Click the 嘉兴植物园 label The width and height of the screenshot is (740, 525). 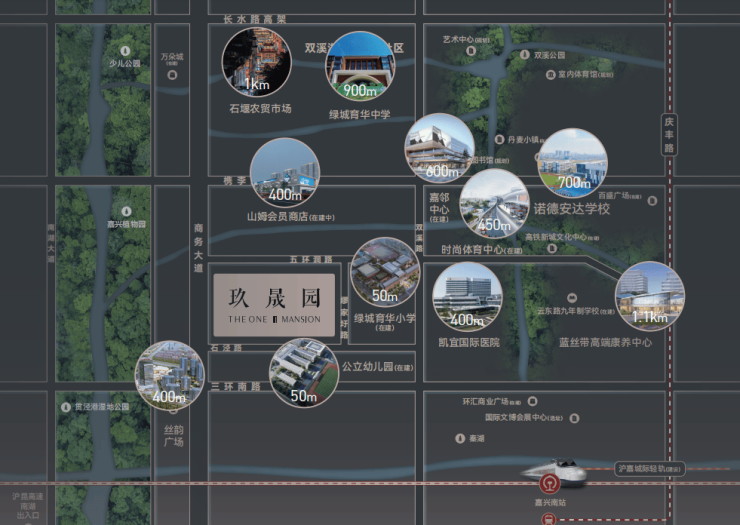[x=126, y=224]
